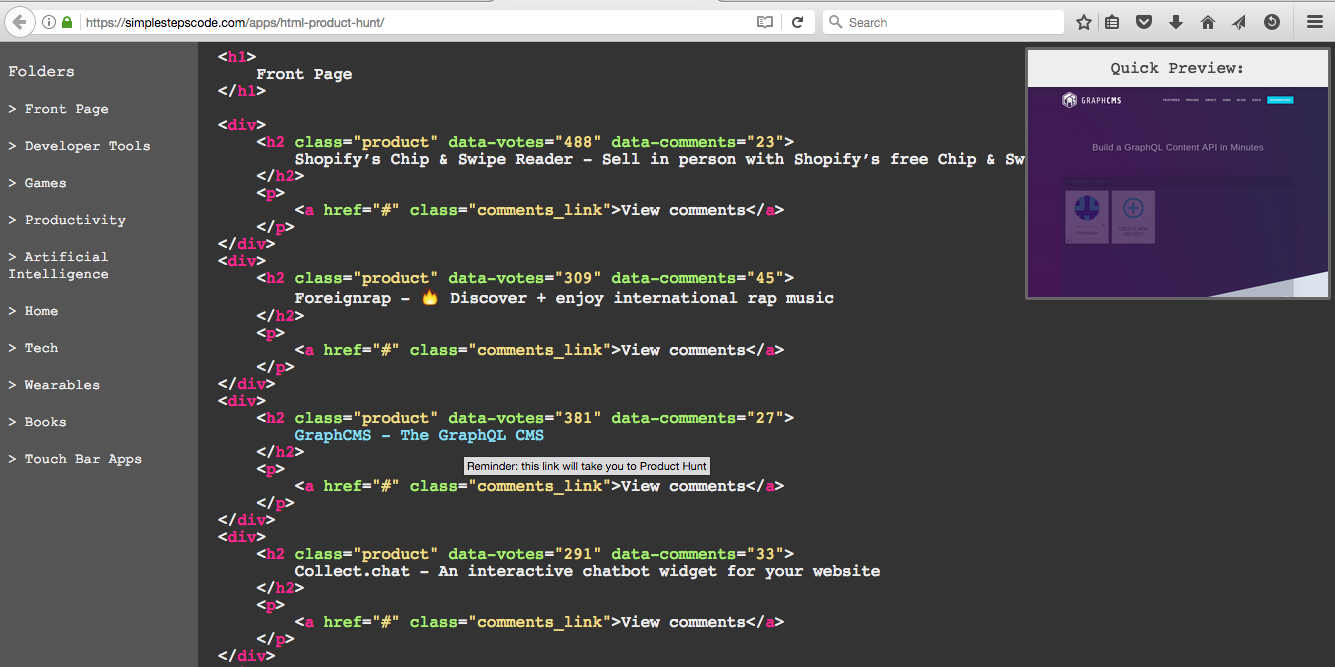Select the Touch Bar Apps folder
The width and height of the screenshot is (1335, 667).
83,458
